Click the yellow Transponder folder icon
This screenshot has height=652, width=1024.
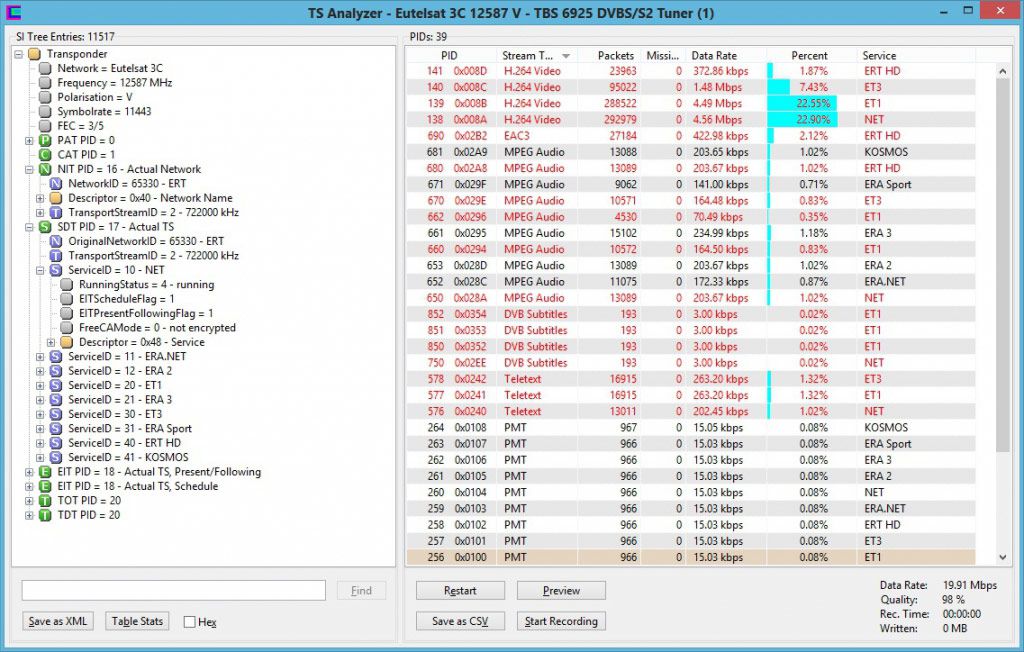[x=34, y=54]
